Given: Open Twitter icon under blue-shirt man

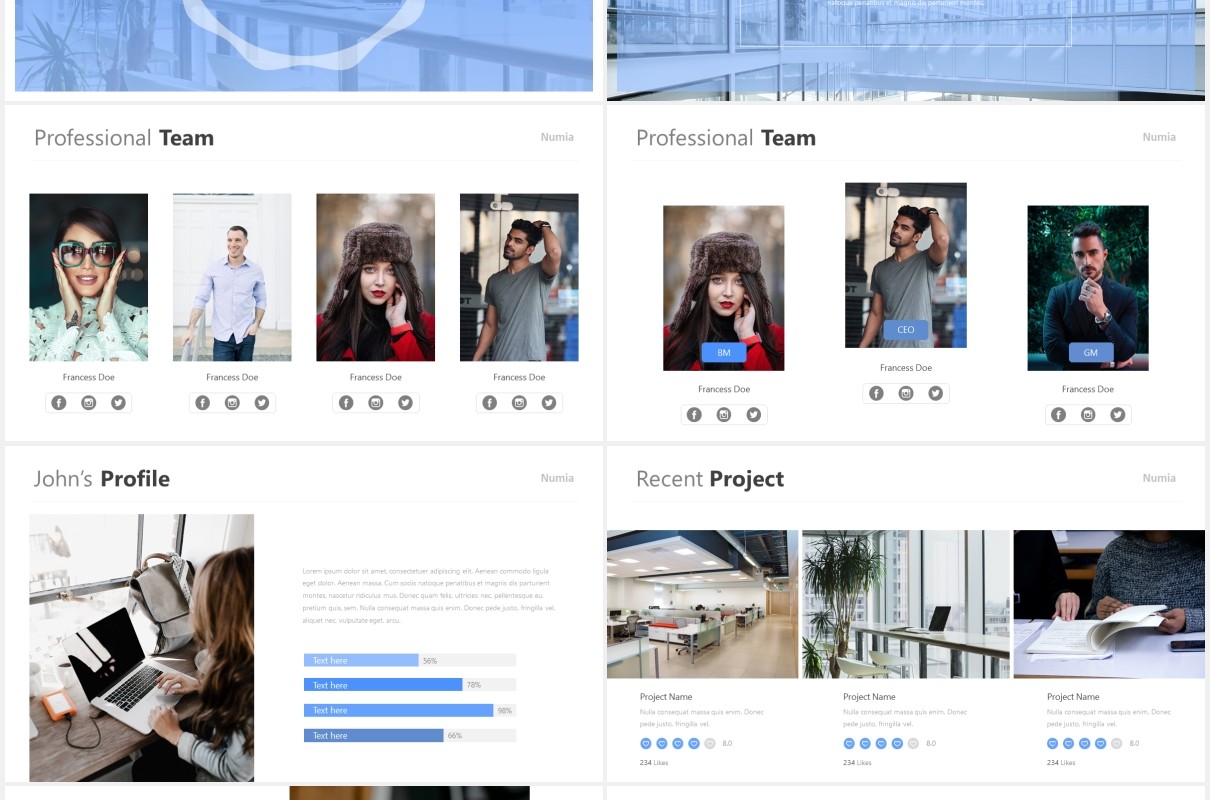Looking at the screenshot, I should pyautogui.click(x=262, y=403).
